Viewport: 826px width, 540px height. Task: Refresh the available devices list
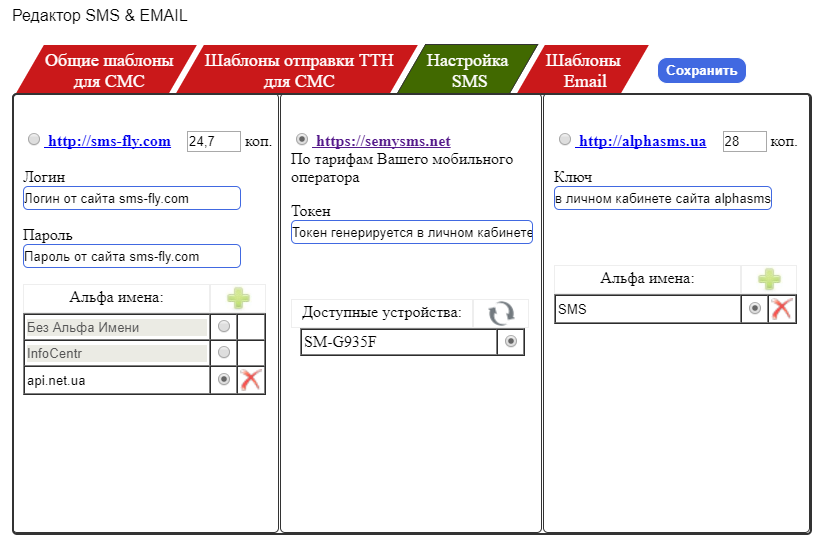(x=500, y=314)
